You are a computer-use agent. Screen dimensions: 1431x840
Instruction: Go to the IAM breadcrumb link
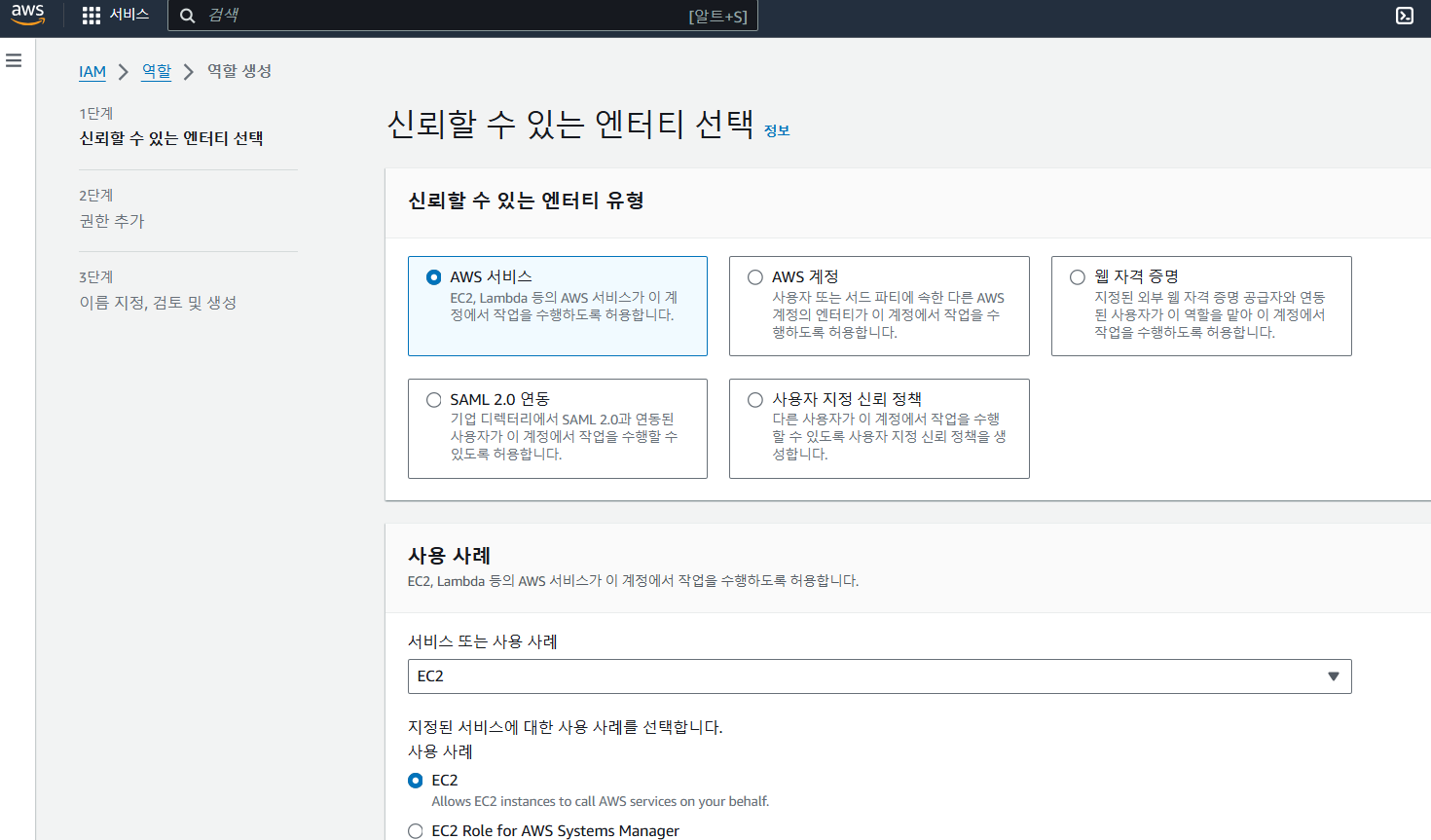[92, 72]
